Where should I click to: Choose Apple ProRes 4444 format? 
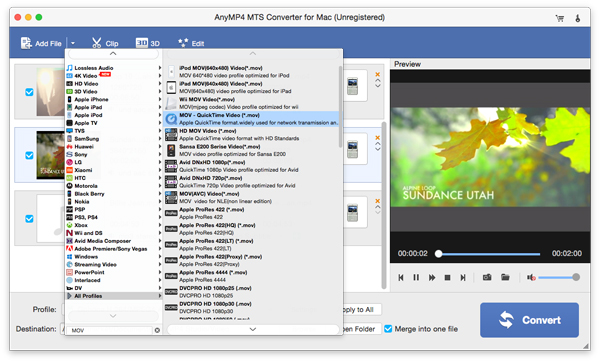[x=251, y=276]
